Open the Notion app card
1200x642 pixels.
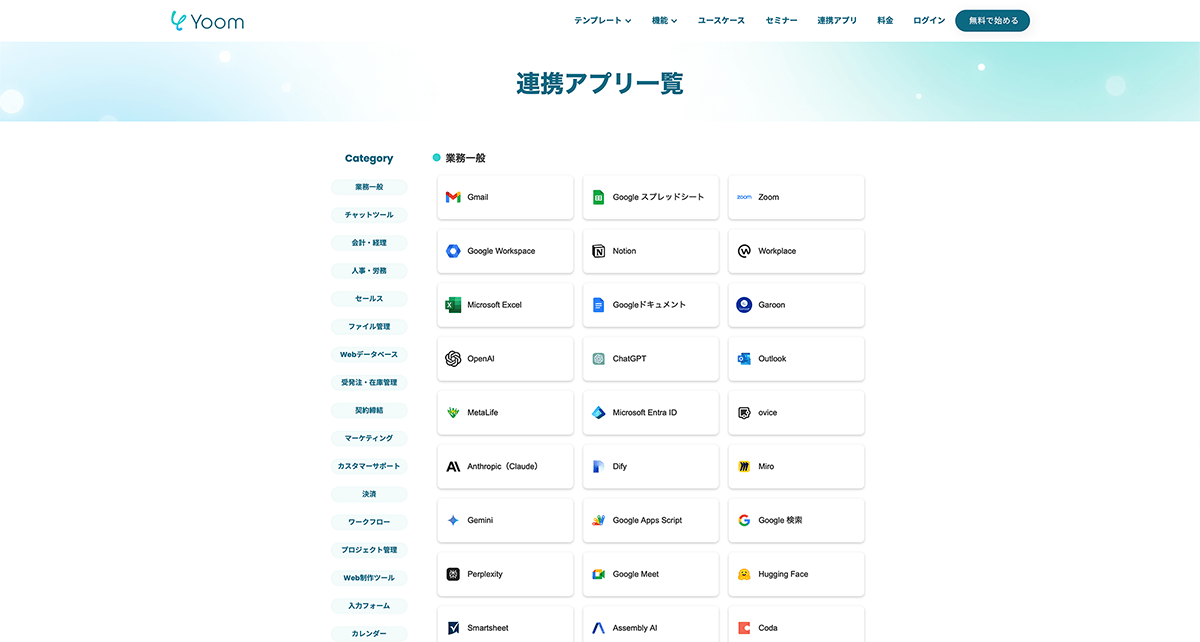point(650,251)
